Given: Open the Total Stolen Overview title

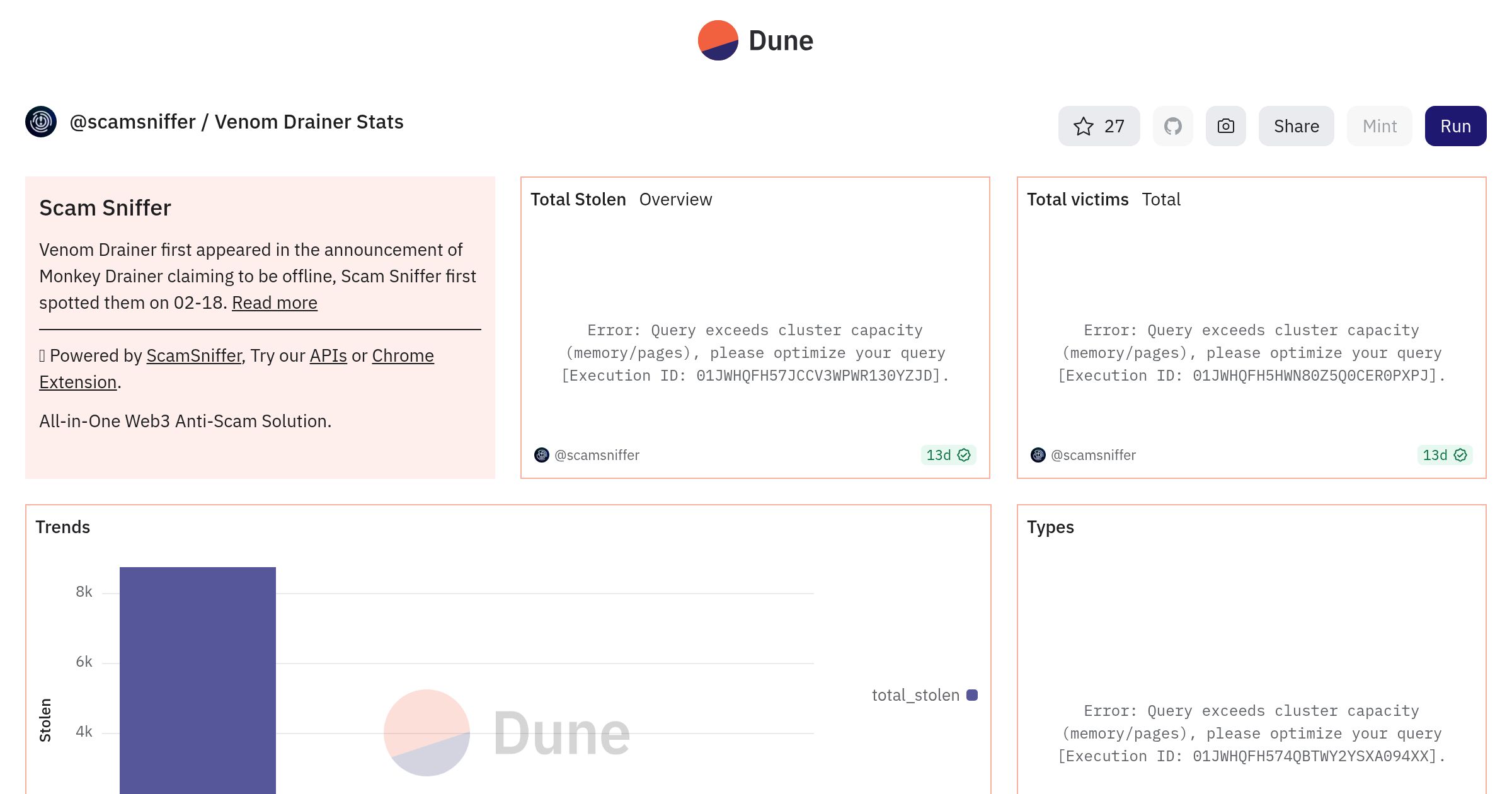Looking at the screenshot, I should coord(621,199).
